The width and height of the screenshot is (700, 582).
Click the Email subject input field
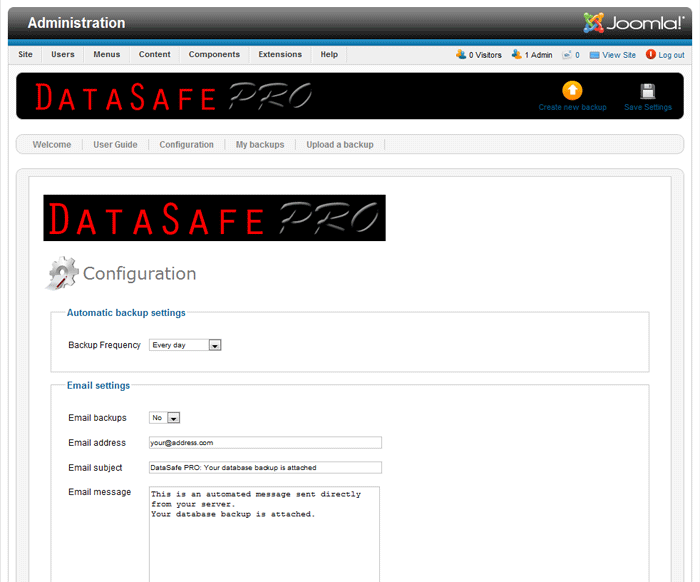[265, 468]
